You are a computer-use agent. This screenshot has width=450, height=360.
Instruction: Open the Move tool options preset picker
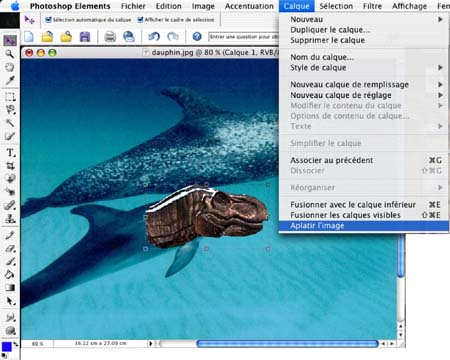(29, 20)
